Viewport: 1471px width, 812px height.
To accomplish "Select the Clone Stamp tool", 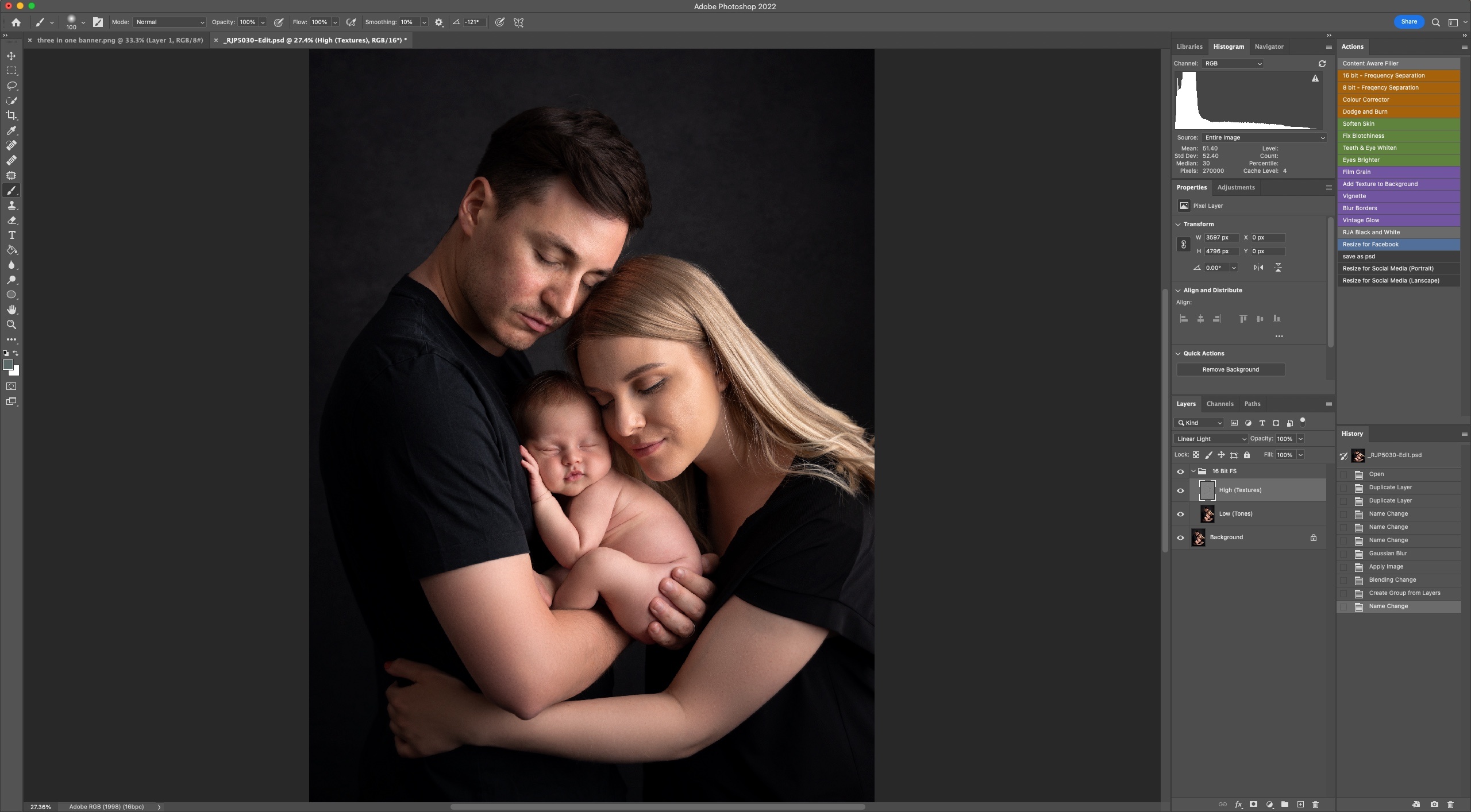I will click(11, 205).
